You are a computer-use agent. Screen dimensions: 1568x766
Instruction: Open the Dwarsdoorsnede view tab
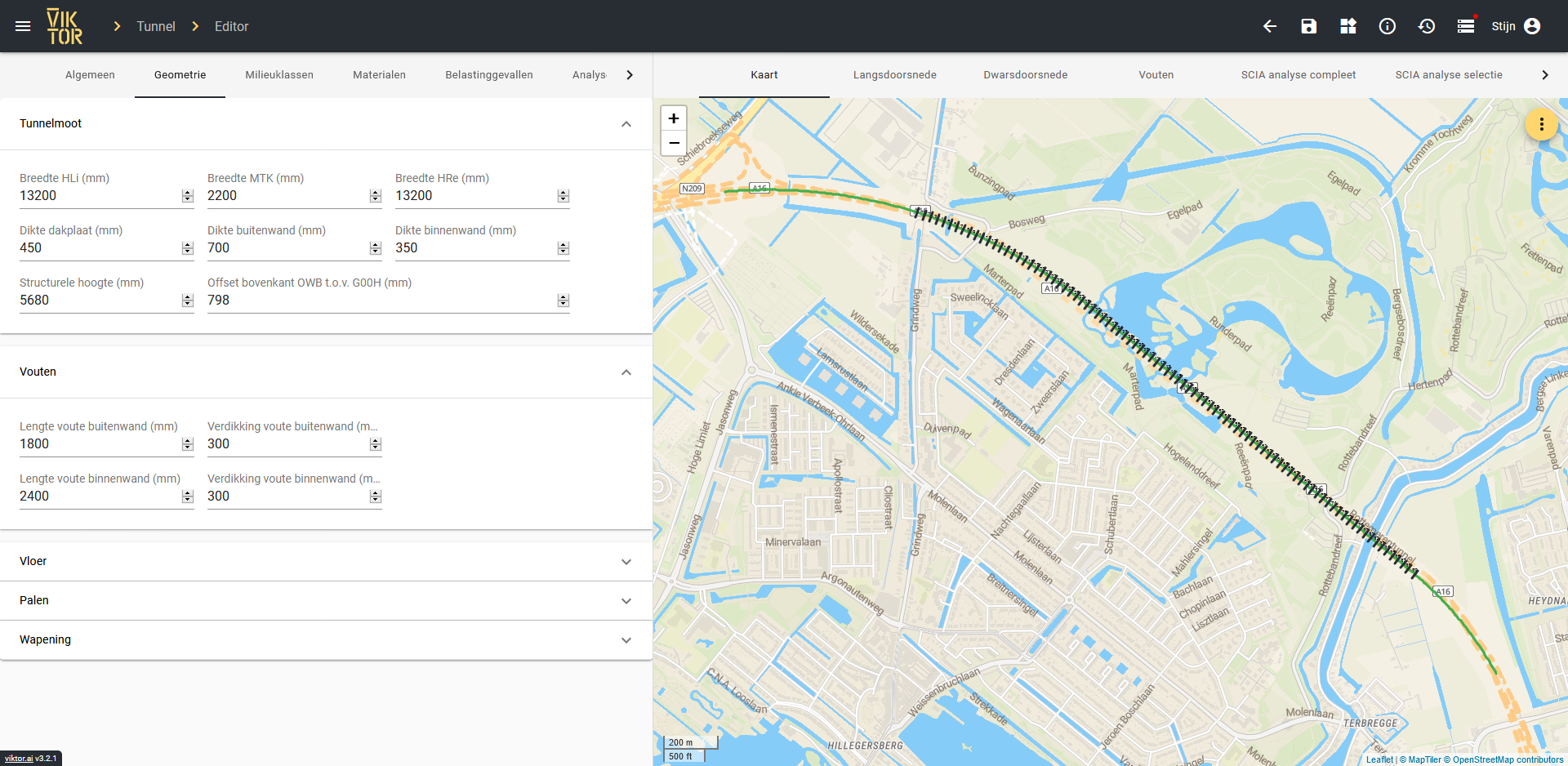pyautogui.click(x=1025, y=75)
